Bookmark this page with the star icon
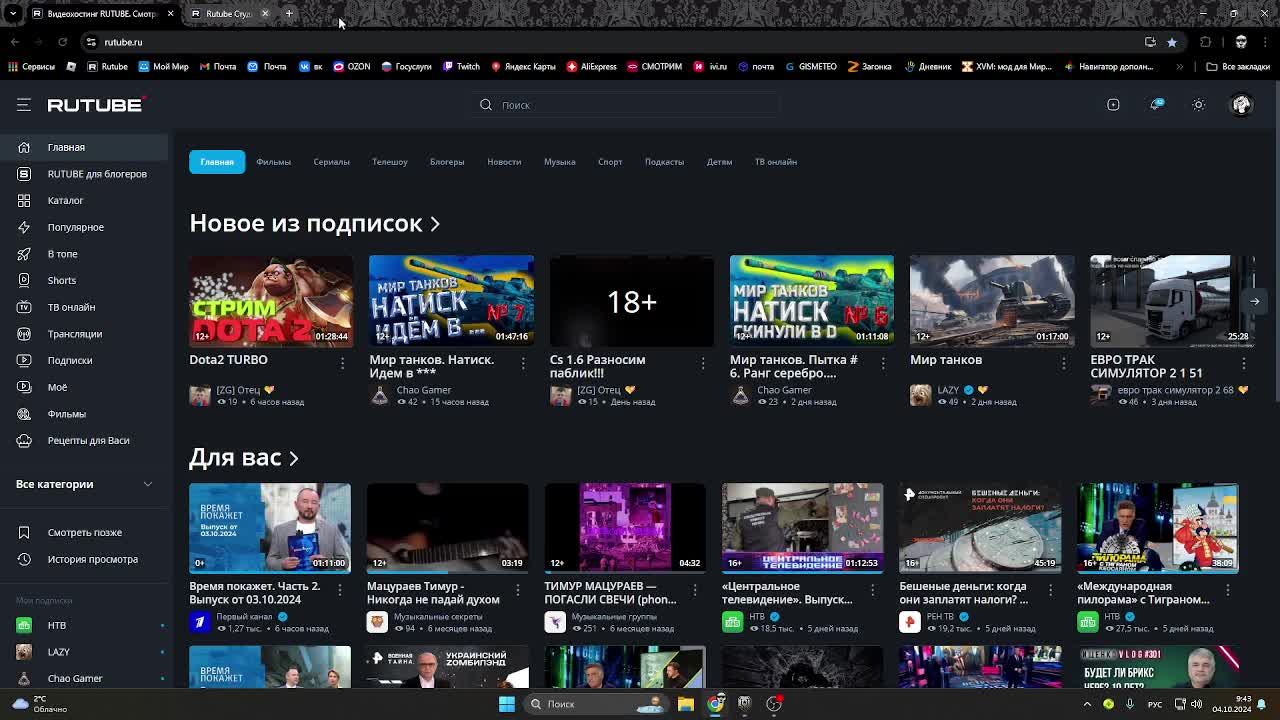This screenshot has width=1280, height=720. click(1172, 42)
